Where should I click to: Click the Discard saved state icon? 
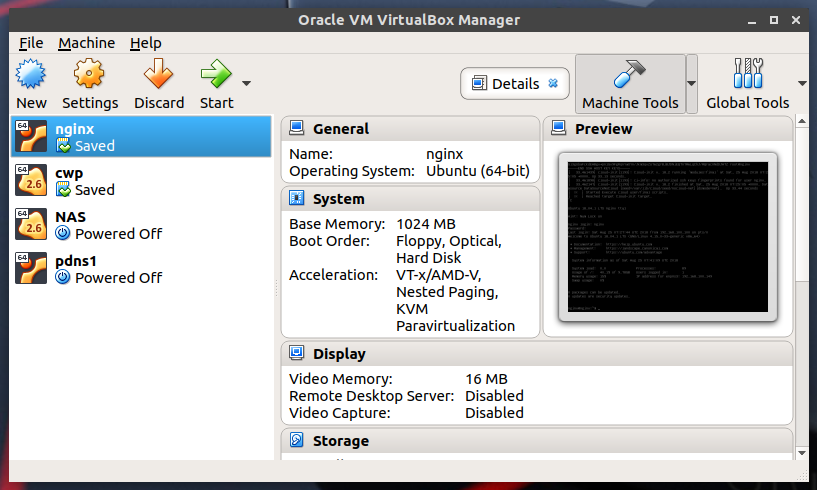(159, 75)
